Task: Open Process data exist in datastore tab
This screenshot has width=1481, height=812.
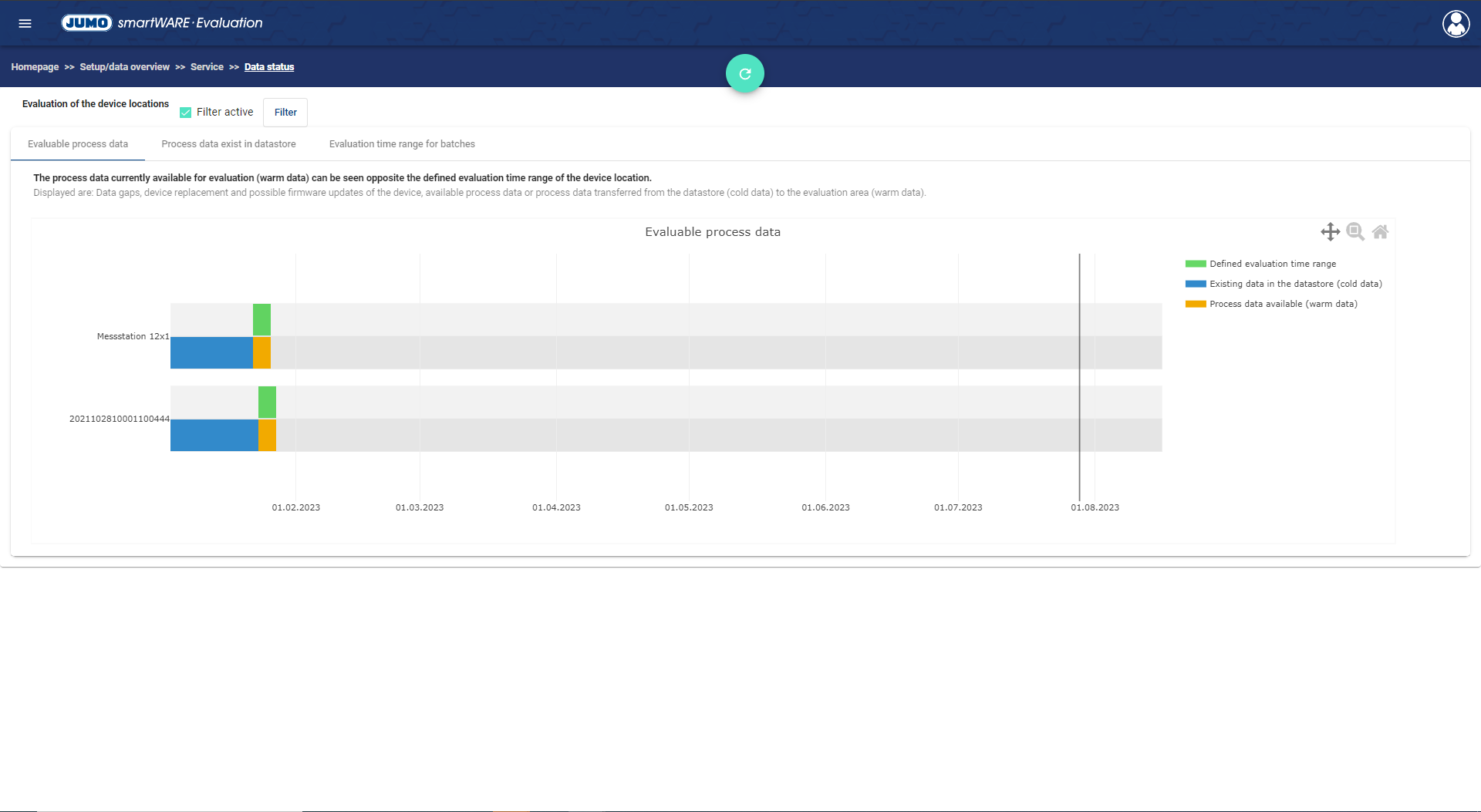Action: click(x=228, y=144)
